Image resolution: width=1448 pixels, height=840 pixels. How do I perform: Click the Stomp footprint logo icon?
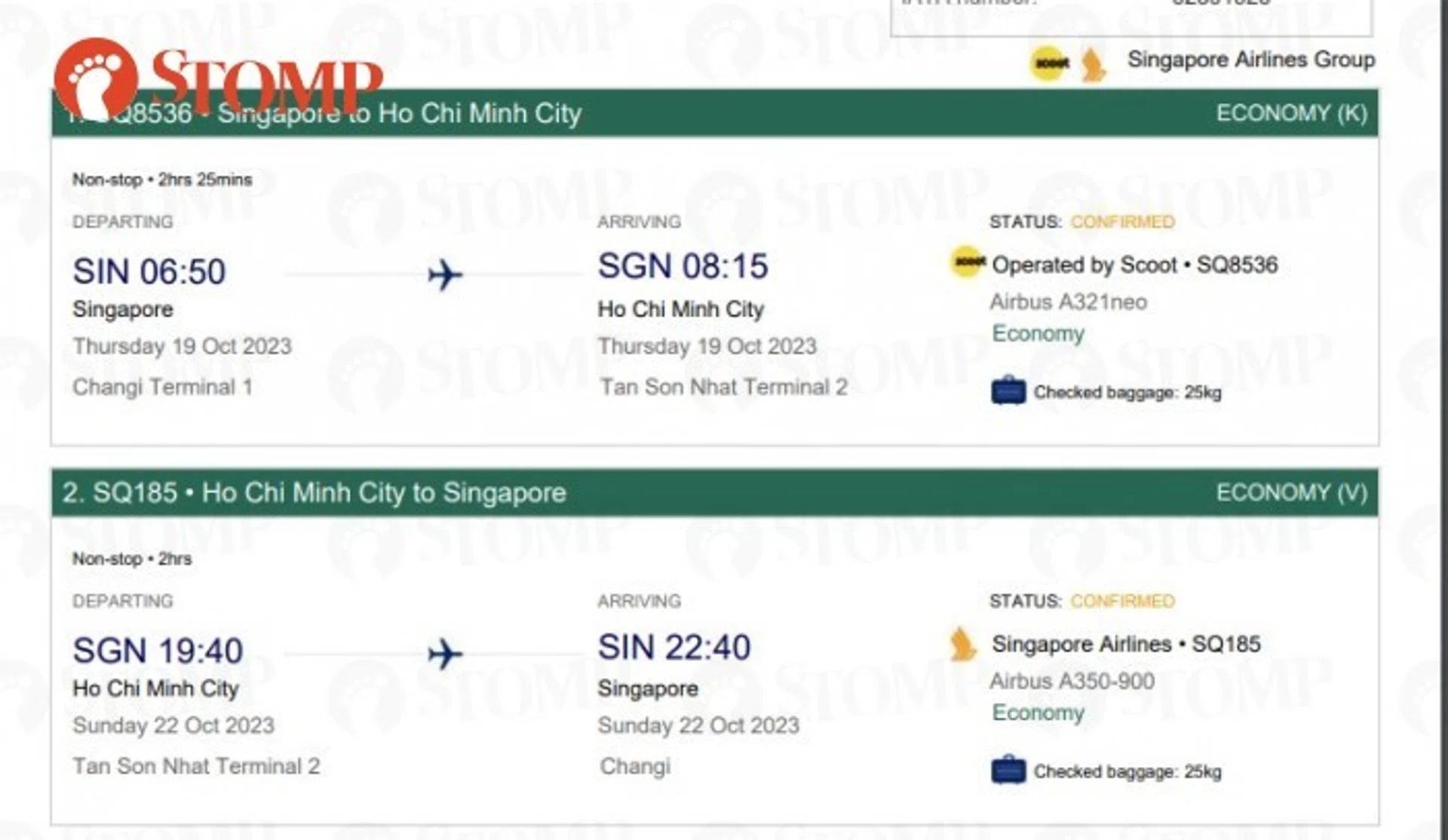[x=96, y=79]
